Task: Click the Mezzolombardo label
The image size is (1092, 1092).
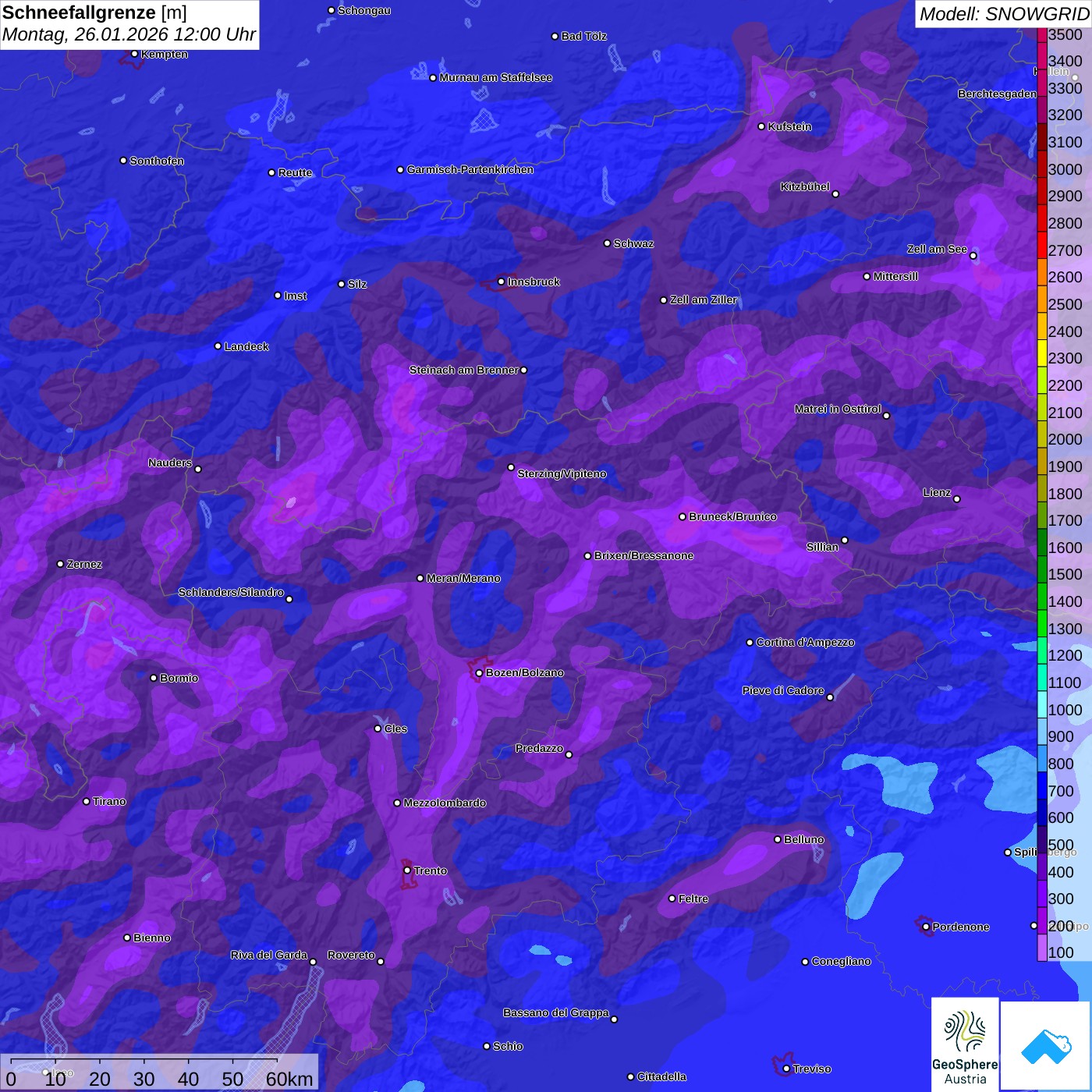Action: [x=445, y=803]
